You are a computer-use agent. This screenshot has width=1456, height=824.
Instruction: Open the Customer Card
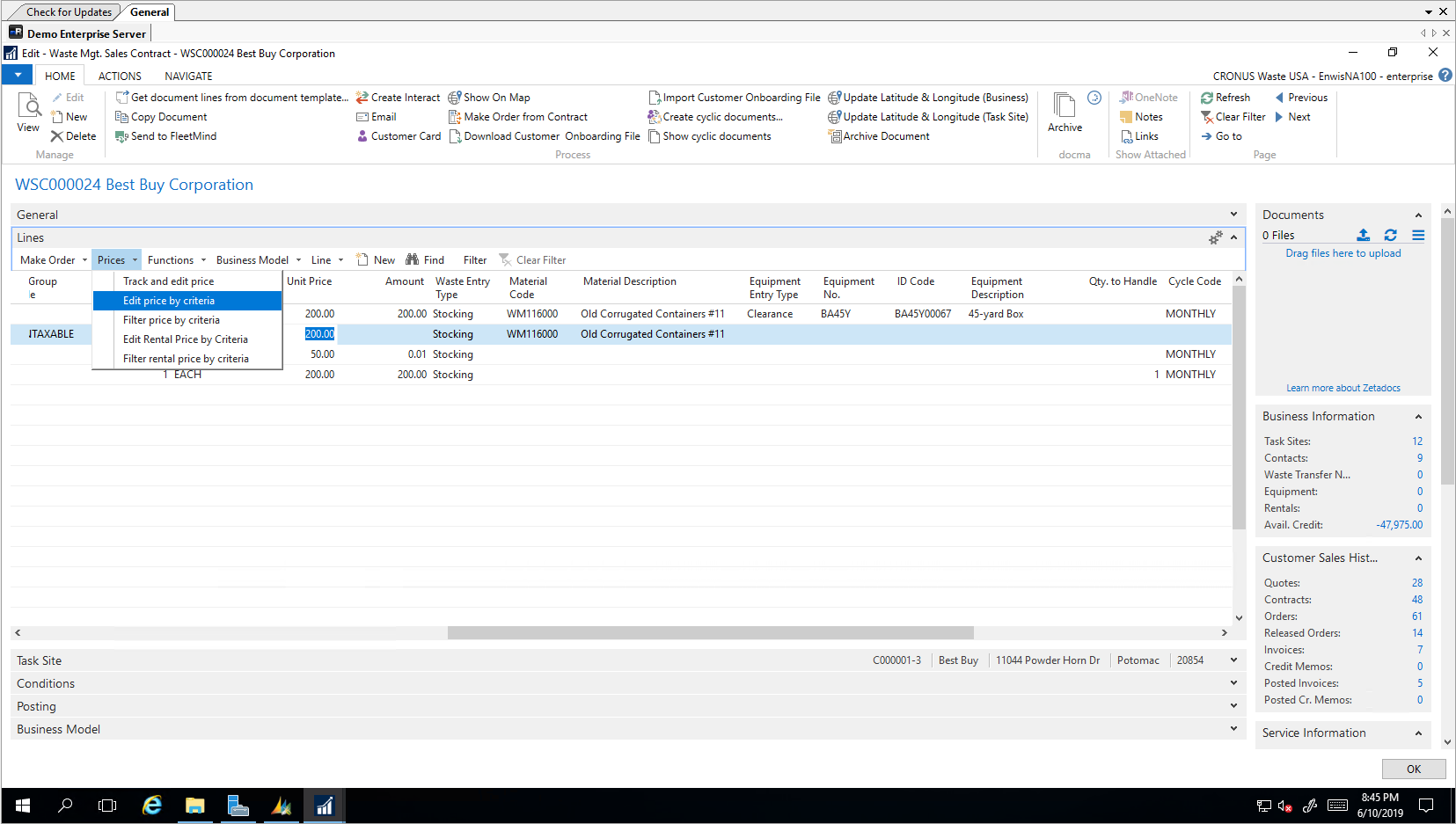[x=399, y=136]
